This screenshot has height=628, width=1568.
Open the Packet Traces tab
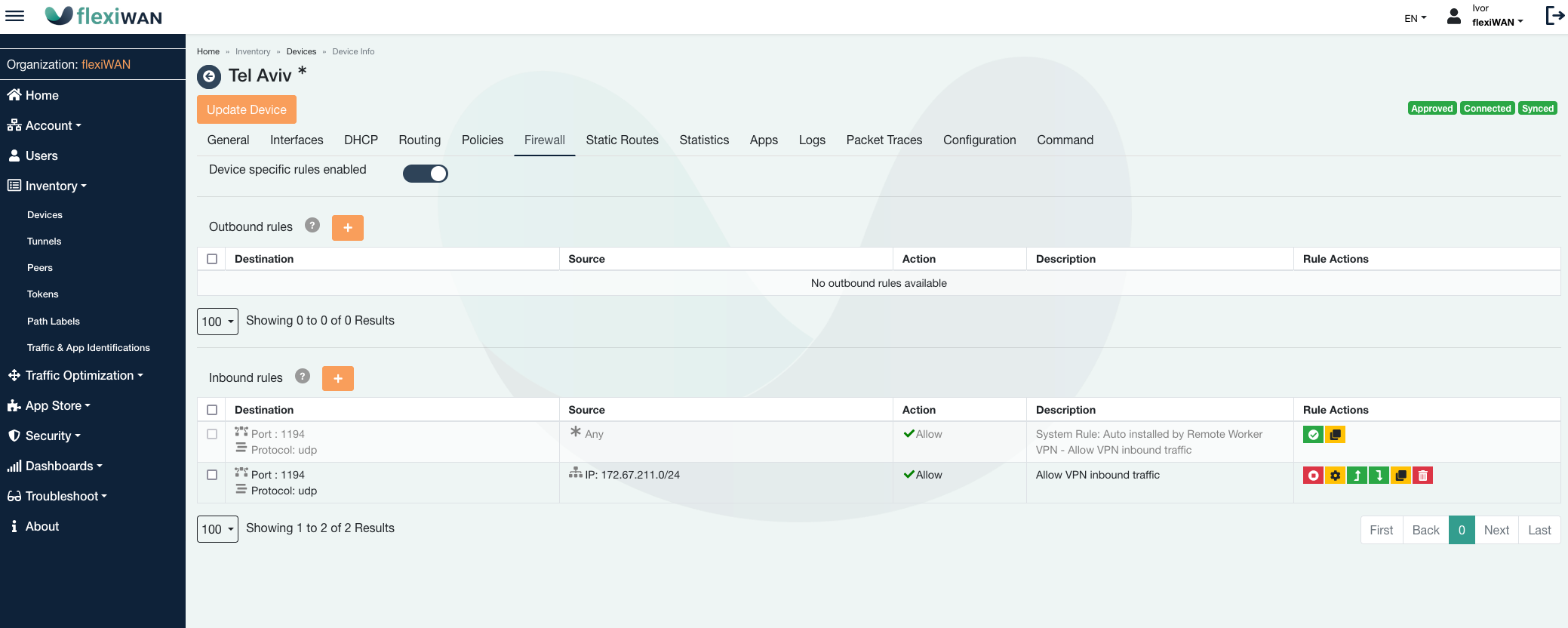(x=884, y=140)
